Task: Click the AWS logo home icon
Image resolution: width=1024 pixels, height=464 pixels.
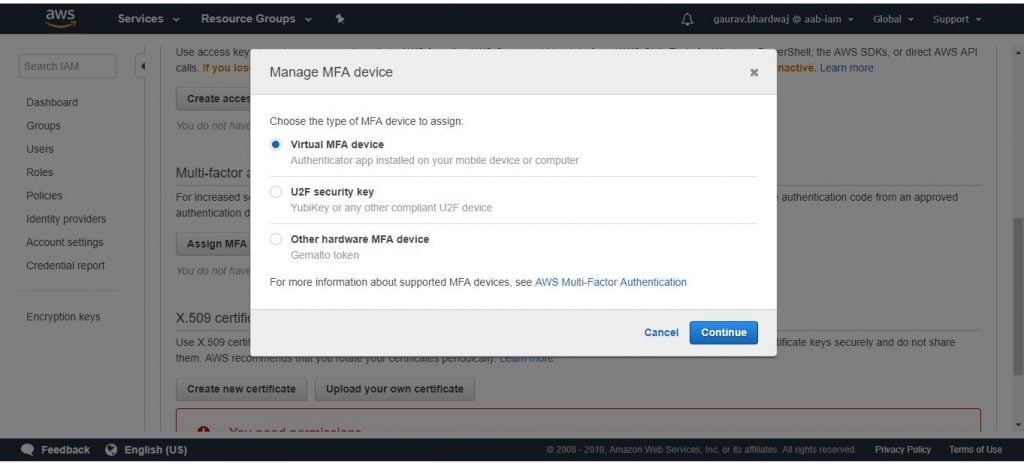Action: click(61, 18)
